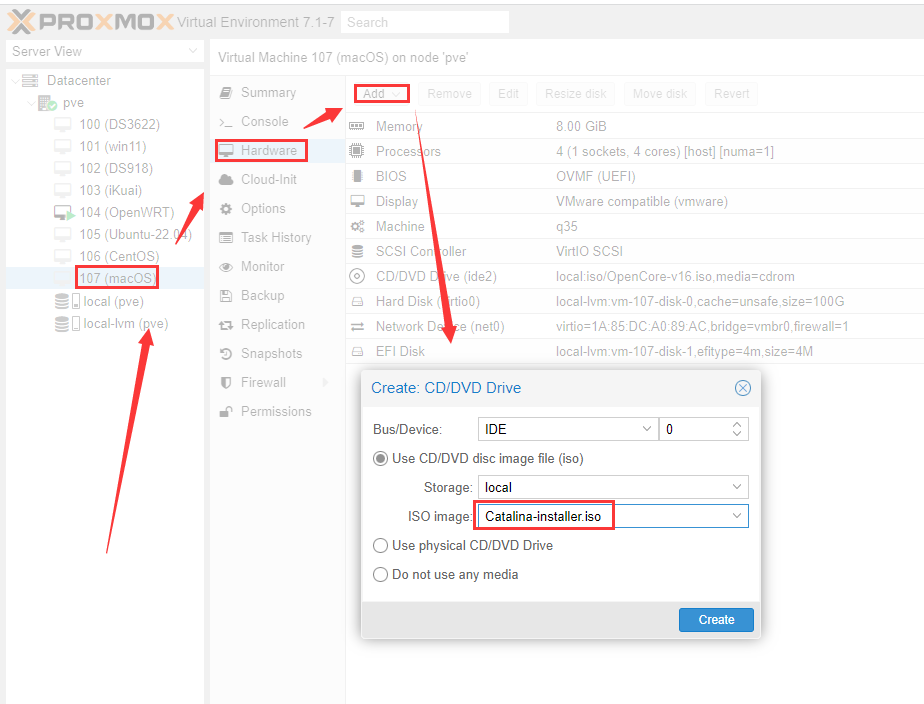Open the Cloud-Init tab
This screenshot has height=704, width=924.
click(277, 180)
